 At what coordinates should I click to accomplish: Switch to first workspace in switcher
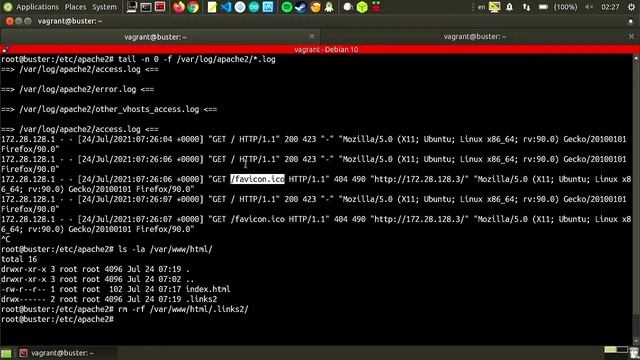tap(610, 349)
